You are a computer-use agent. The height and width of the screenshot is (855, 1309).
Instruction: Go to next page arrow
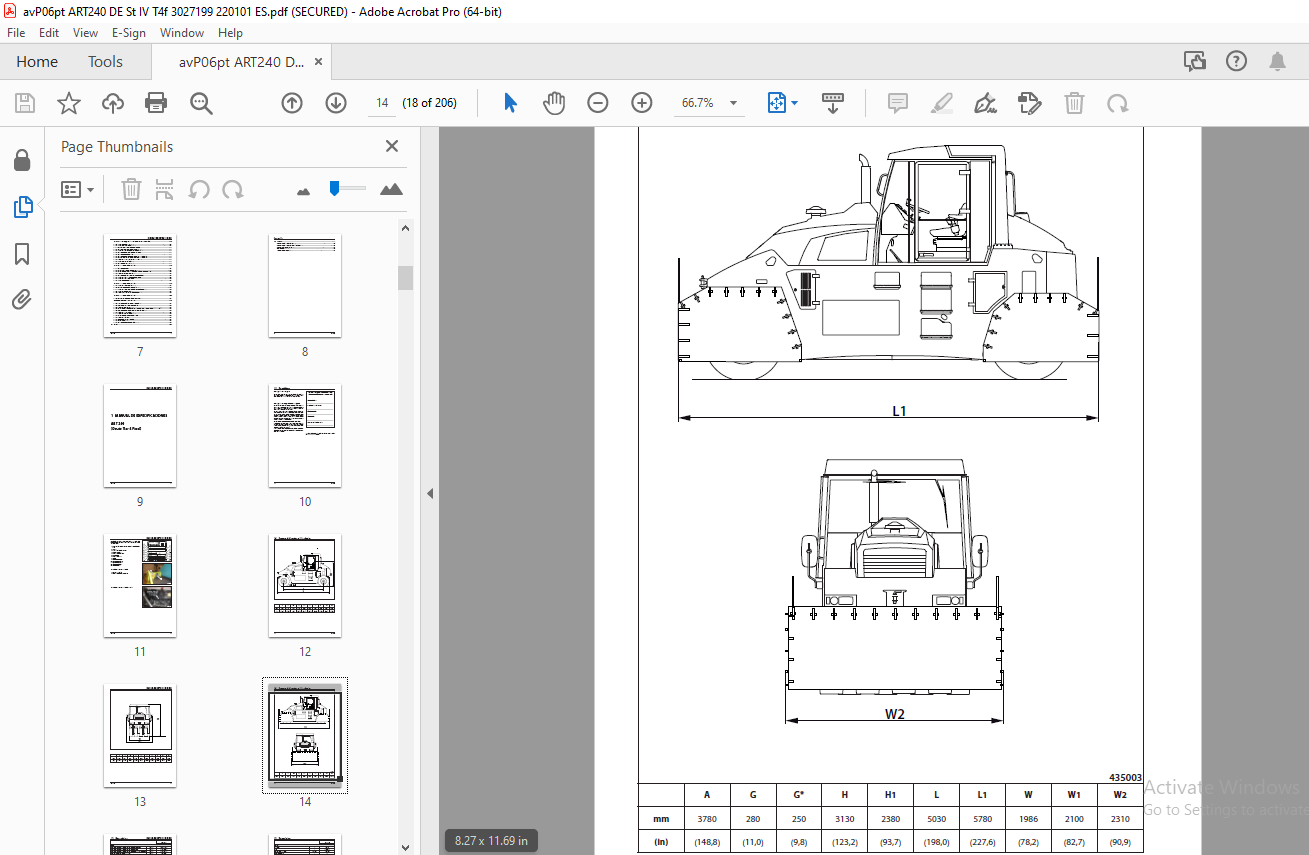click(336, 103)
